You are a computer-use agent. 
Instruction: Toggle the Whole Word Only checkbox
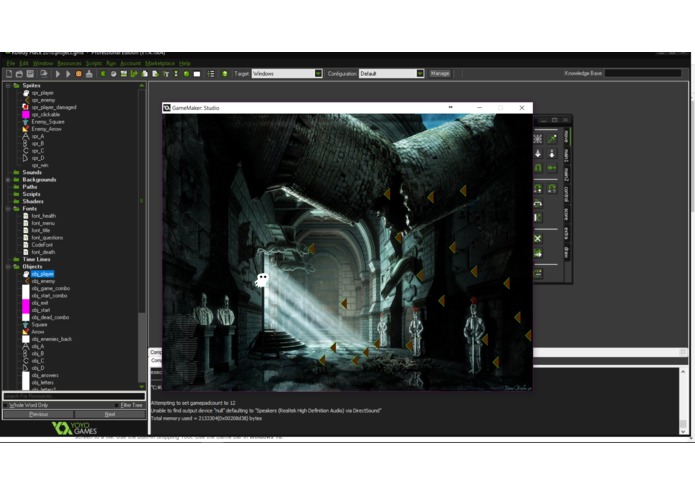(5, 405)
